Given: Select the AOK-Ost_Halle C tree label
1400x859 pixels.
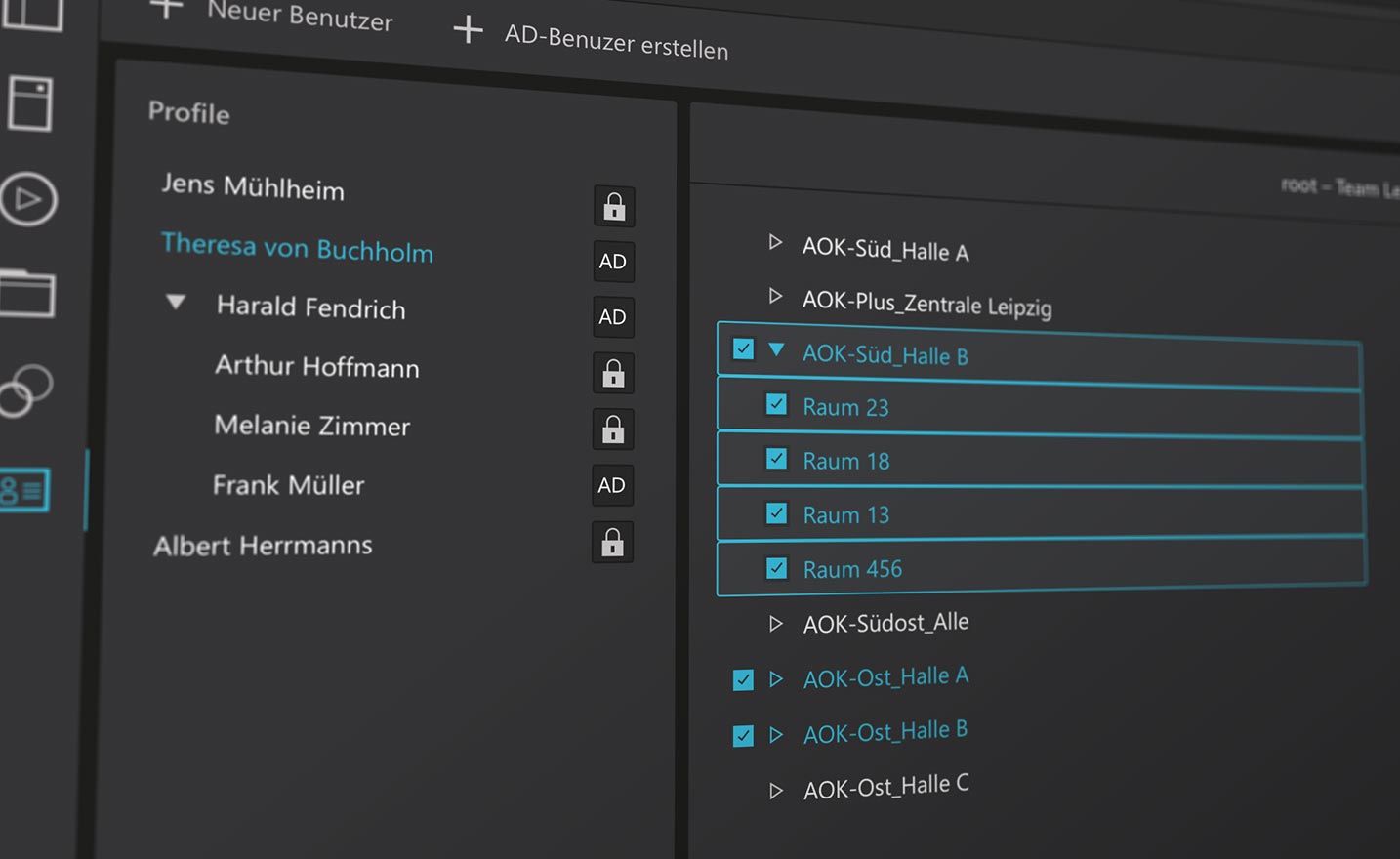Looking at the screenshot, I should coord(885,787).
